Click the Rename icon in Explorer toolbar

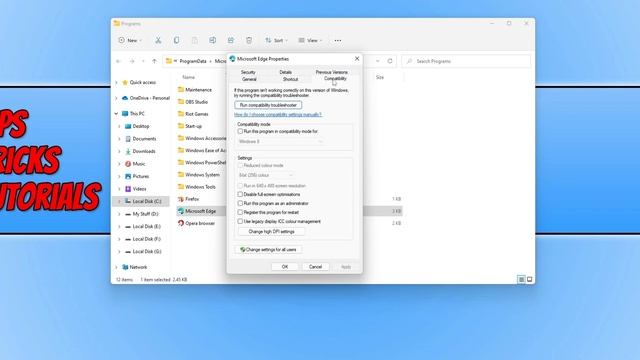pyautogui.click(x=213, y=40)
